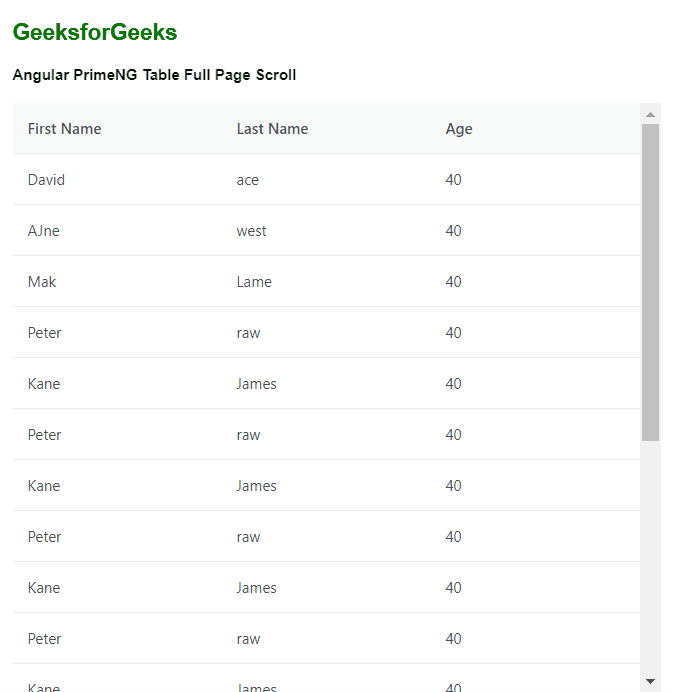This screenshot has width=673, height=692.
Task: Select the Age column header
Action: tap(459, 129)
